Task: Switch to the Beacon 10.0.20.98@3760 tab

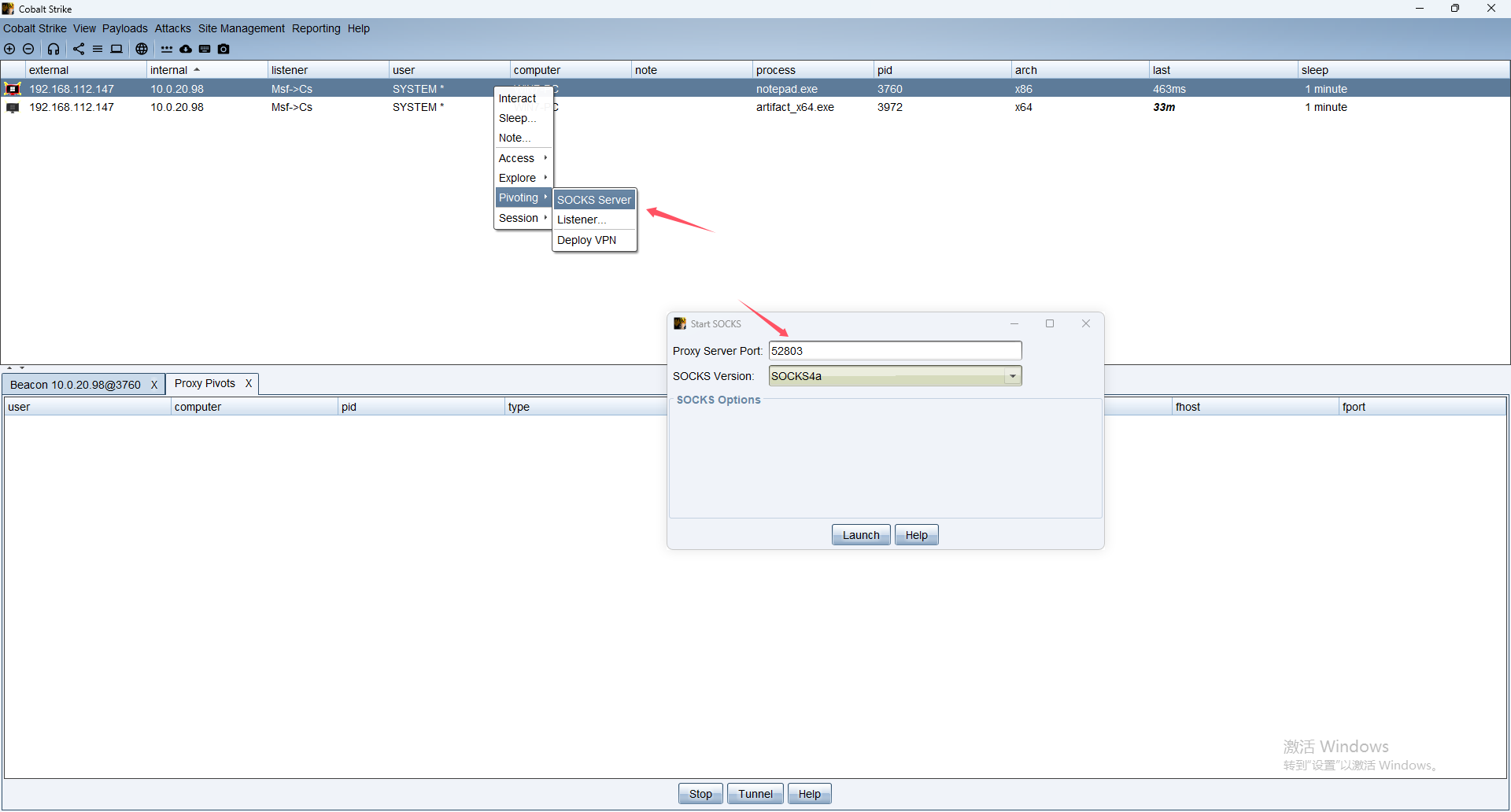Action: click(x=76, y=385)
